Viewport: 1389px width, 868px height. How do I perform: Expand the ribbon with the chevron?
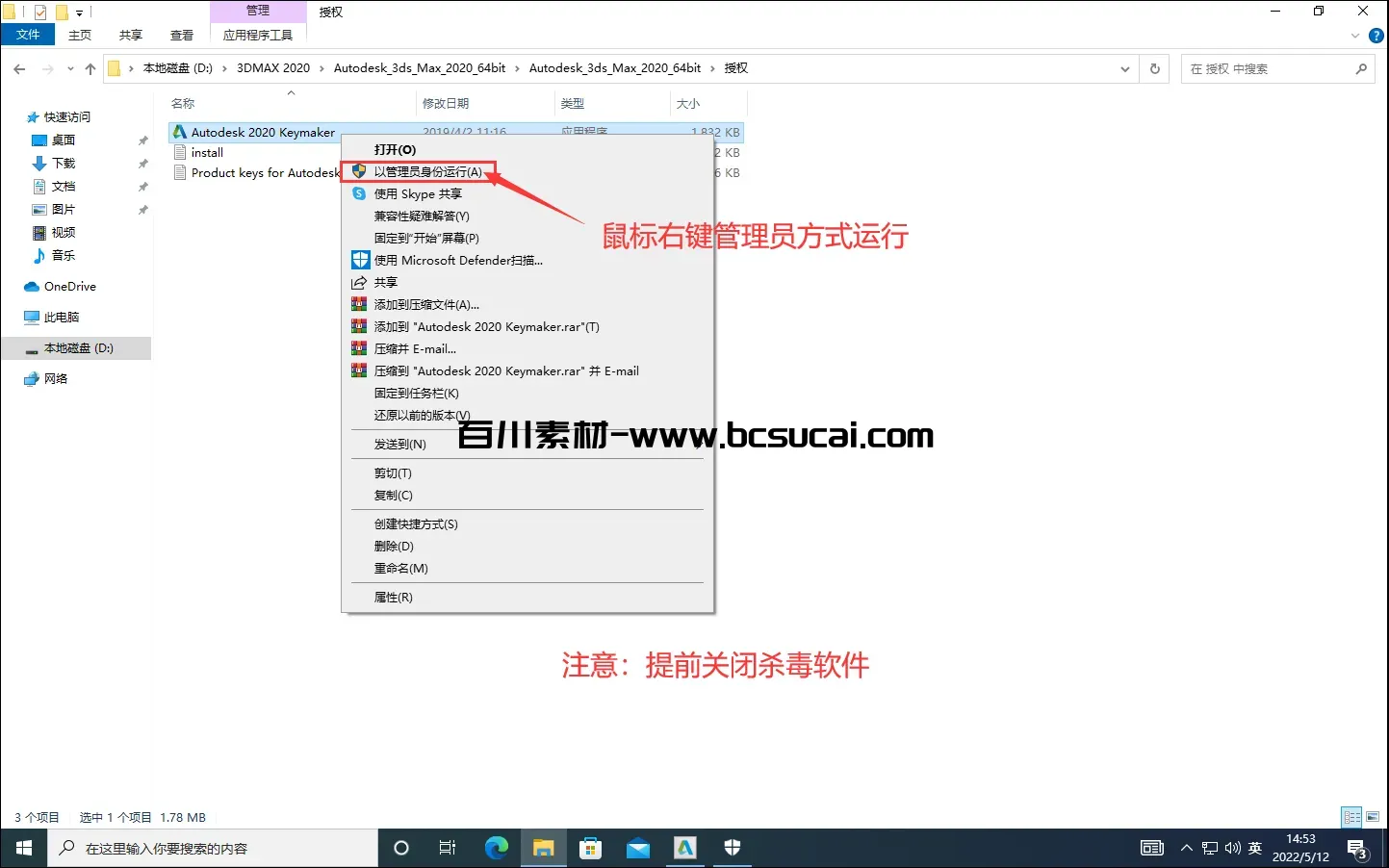[x=1355, y=36]
